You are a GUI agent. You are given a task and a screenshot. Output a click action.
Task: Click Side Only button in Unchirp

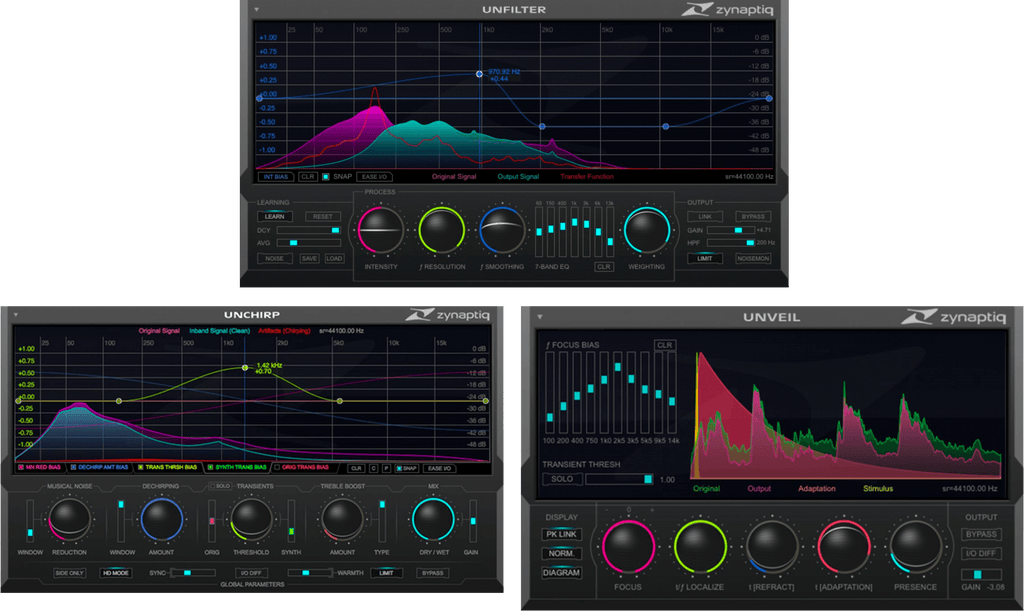click(x=69, y=573)
